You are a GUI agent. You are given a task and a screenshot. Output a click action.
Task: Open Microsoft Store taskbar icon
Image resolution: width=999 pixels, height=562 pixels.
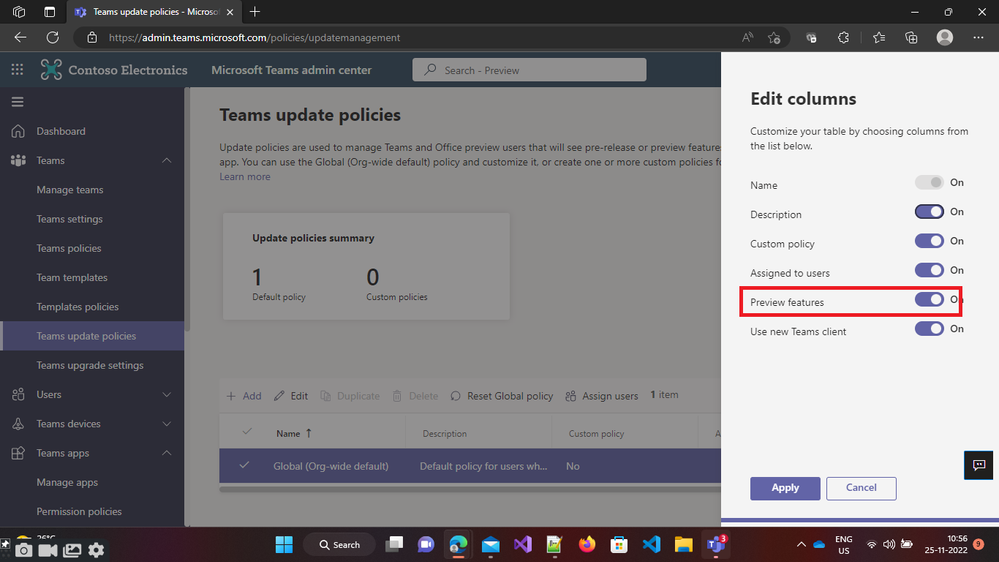(x=619, y=545)
